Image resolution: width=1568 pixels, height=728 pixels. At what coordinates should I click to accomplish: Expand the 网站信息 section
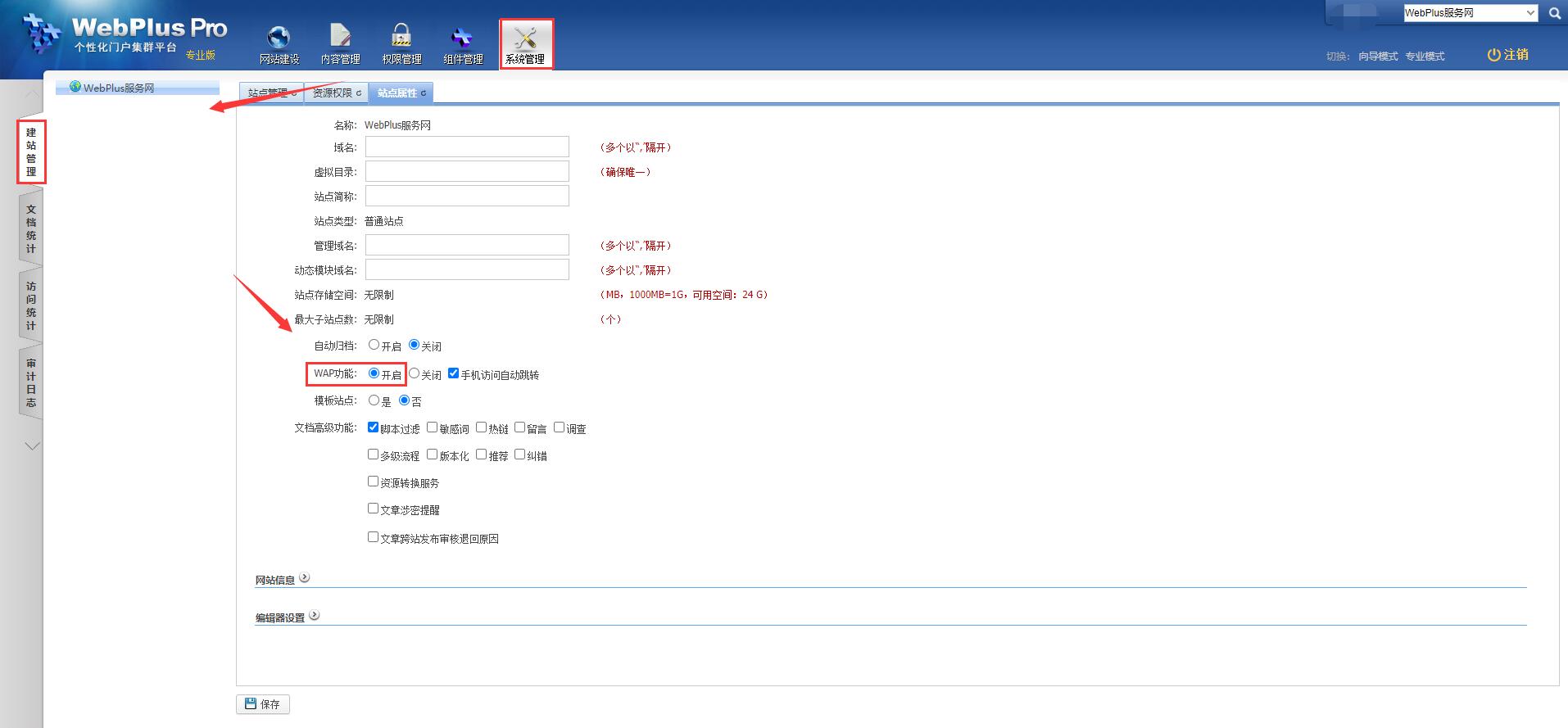click(x=305, y=578)
